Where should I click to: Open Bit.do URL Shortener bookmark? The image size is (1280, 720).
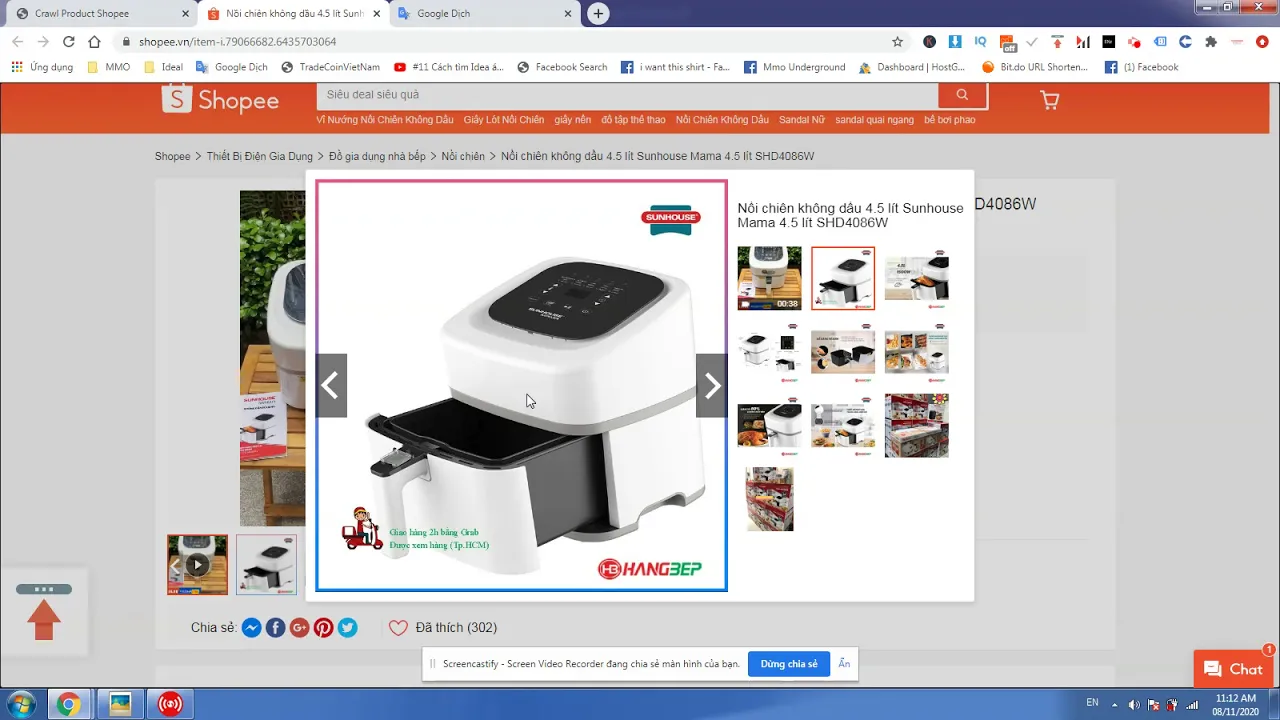pos(1034,67)
